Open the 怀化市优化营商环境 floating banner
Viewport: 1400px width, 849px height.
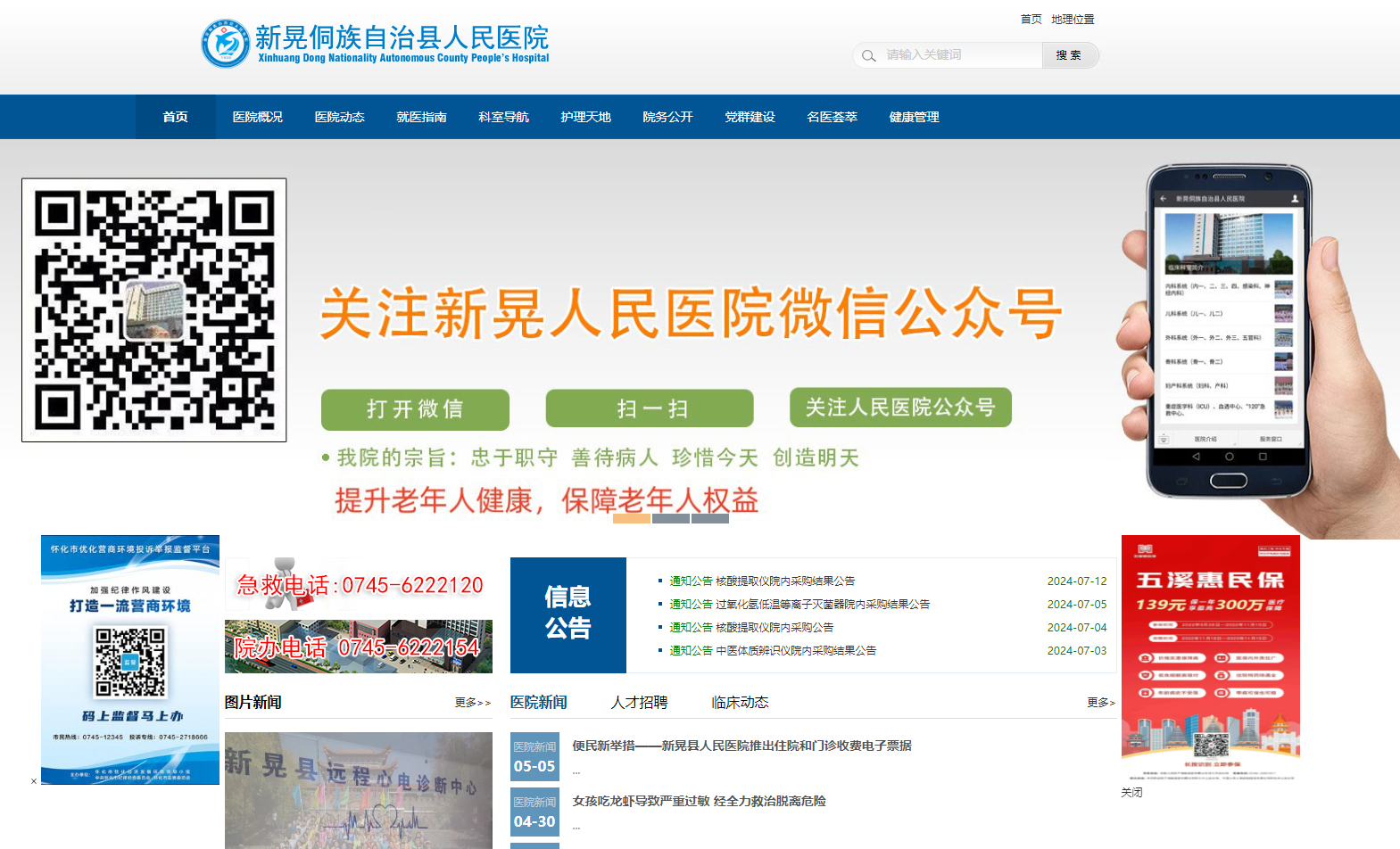[130, 660]
